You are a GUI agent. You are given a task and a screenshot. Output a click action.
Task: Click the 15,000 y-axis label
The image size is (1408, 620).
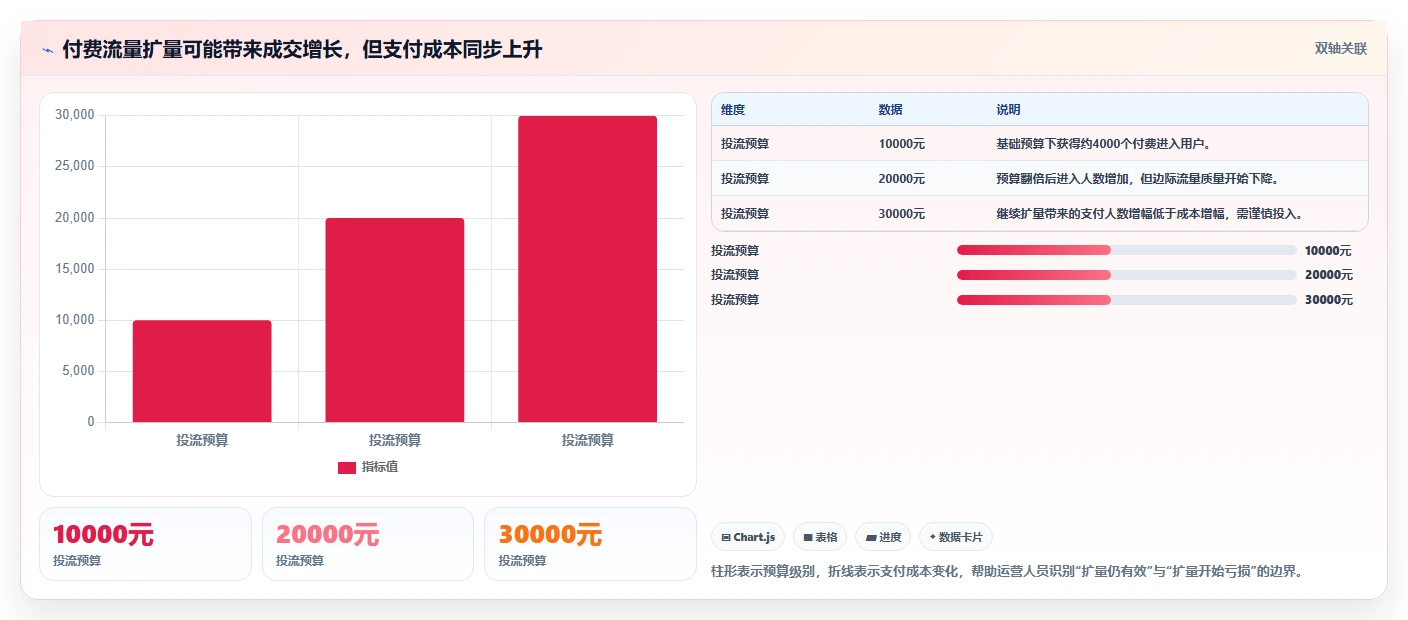click(x=75, y=269)
